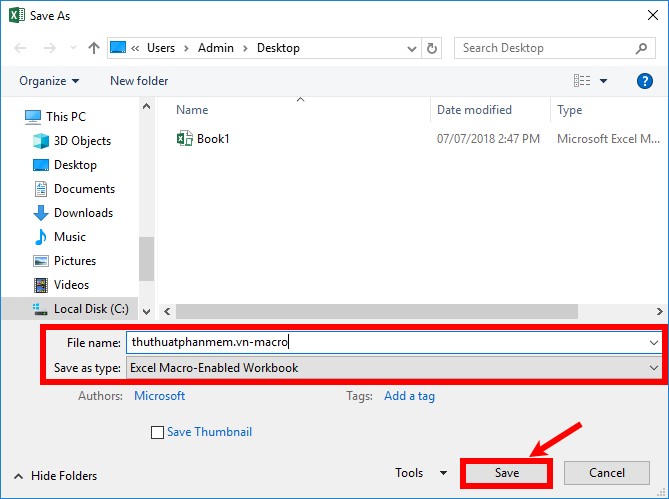Collapse the pane with Hide Folders

(x=56, y=476)
